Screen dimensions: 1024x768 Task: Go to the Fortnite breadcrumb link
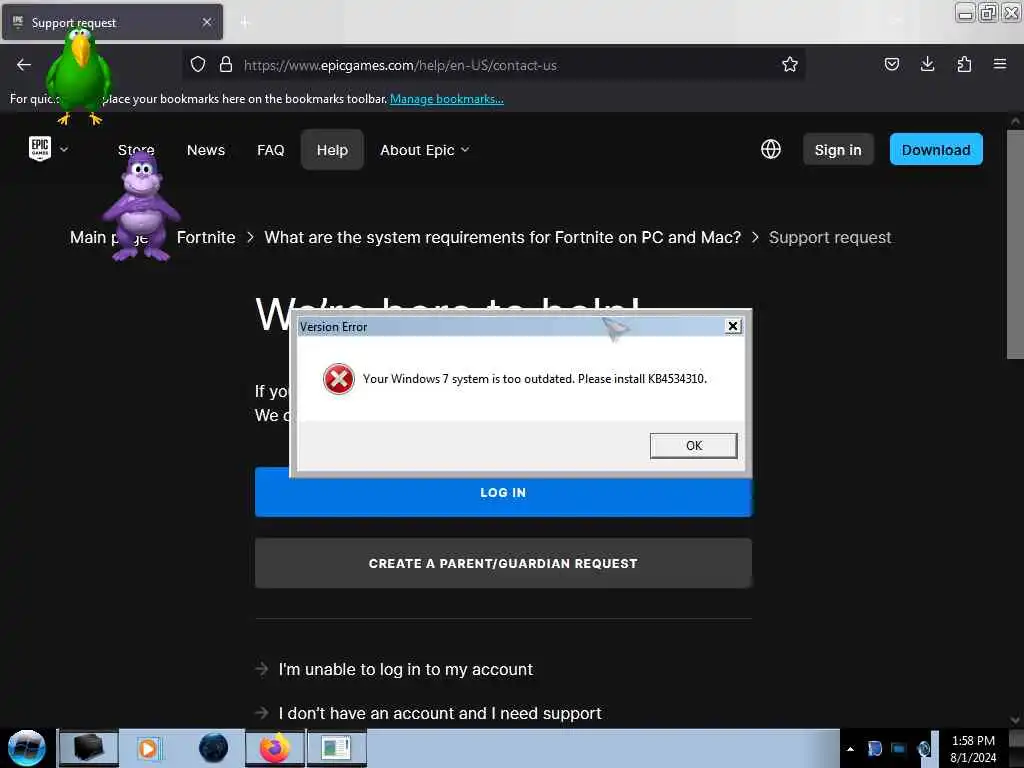pos(206,237)
